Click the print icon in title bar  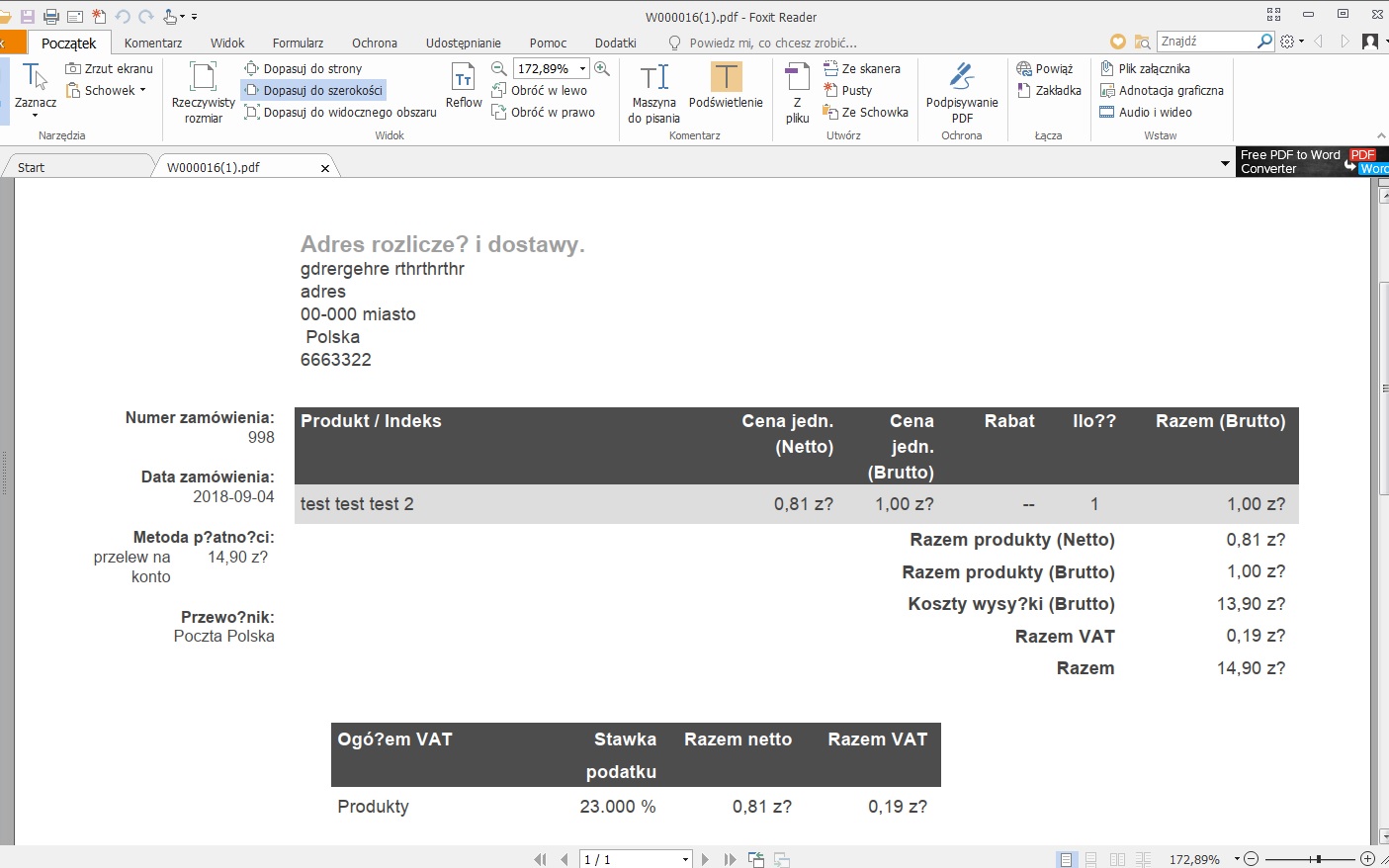pyautogui.click(x=51, y=17)
